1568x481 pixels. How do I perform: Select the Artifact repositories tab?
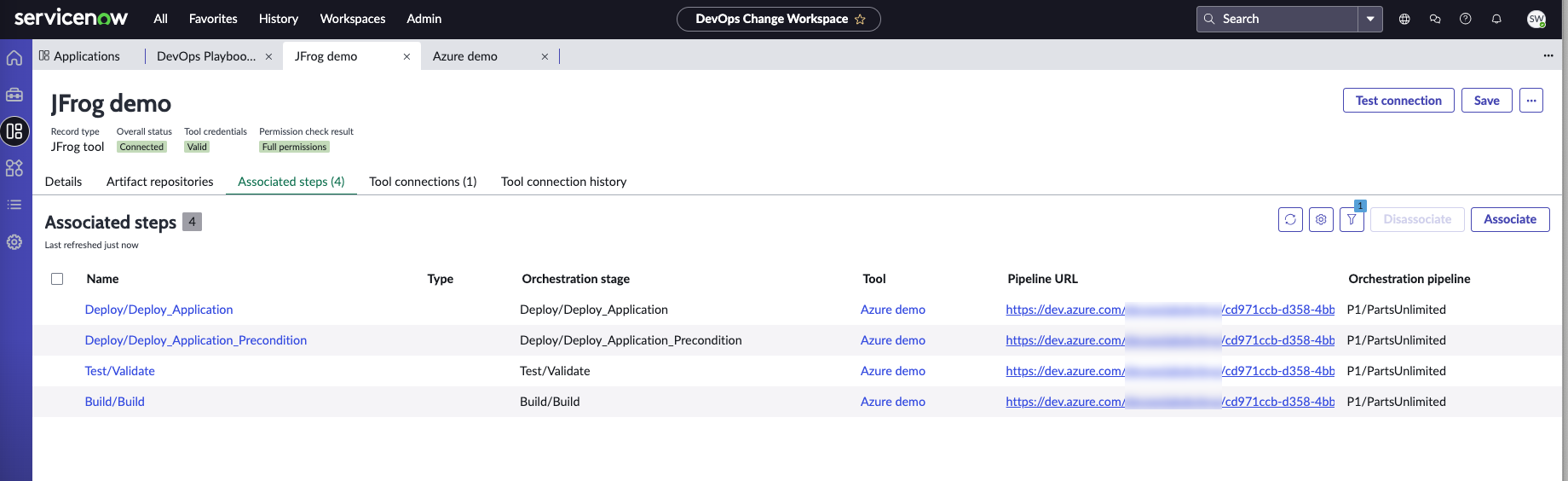[160, 182]
